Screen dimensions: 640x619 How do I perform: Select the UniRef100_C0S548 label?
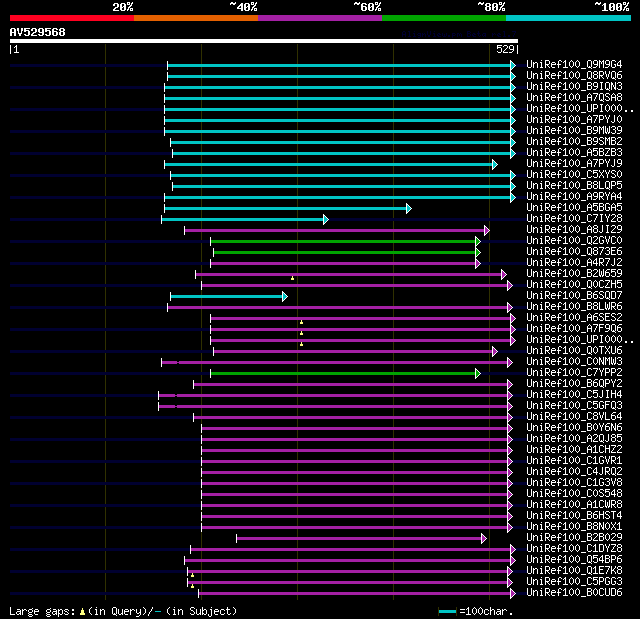point(574,494)
